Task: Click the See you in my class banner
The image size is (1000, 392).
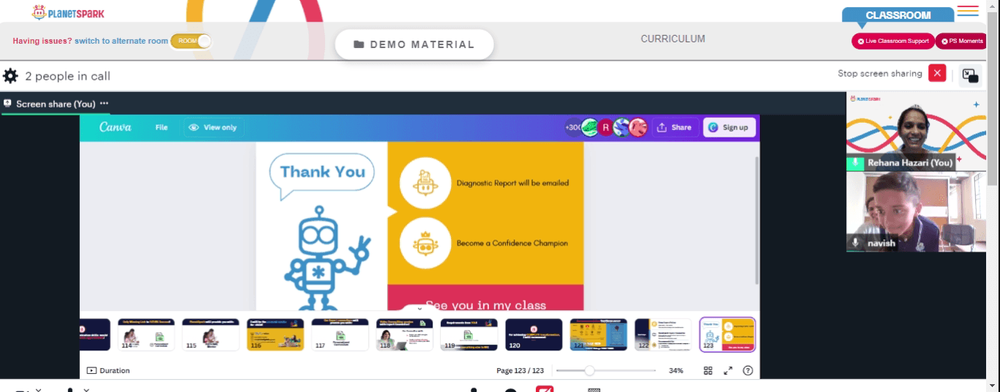Action: 485,298
